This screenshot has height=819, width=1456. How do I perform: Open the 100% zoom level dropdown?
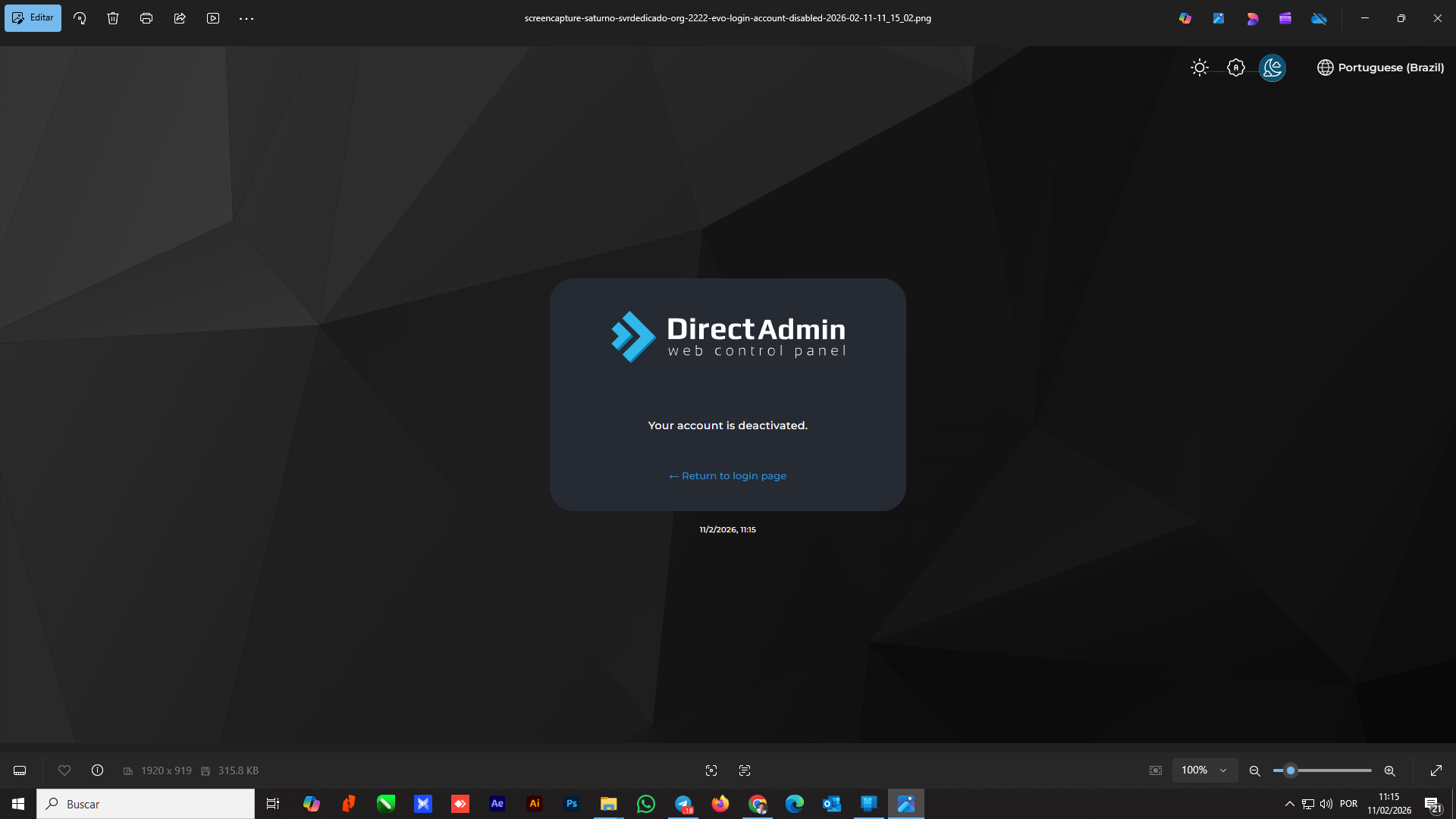tap(1204, 770)
